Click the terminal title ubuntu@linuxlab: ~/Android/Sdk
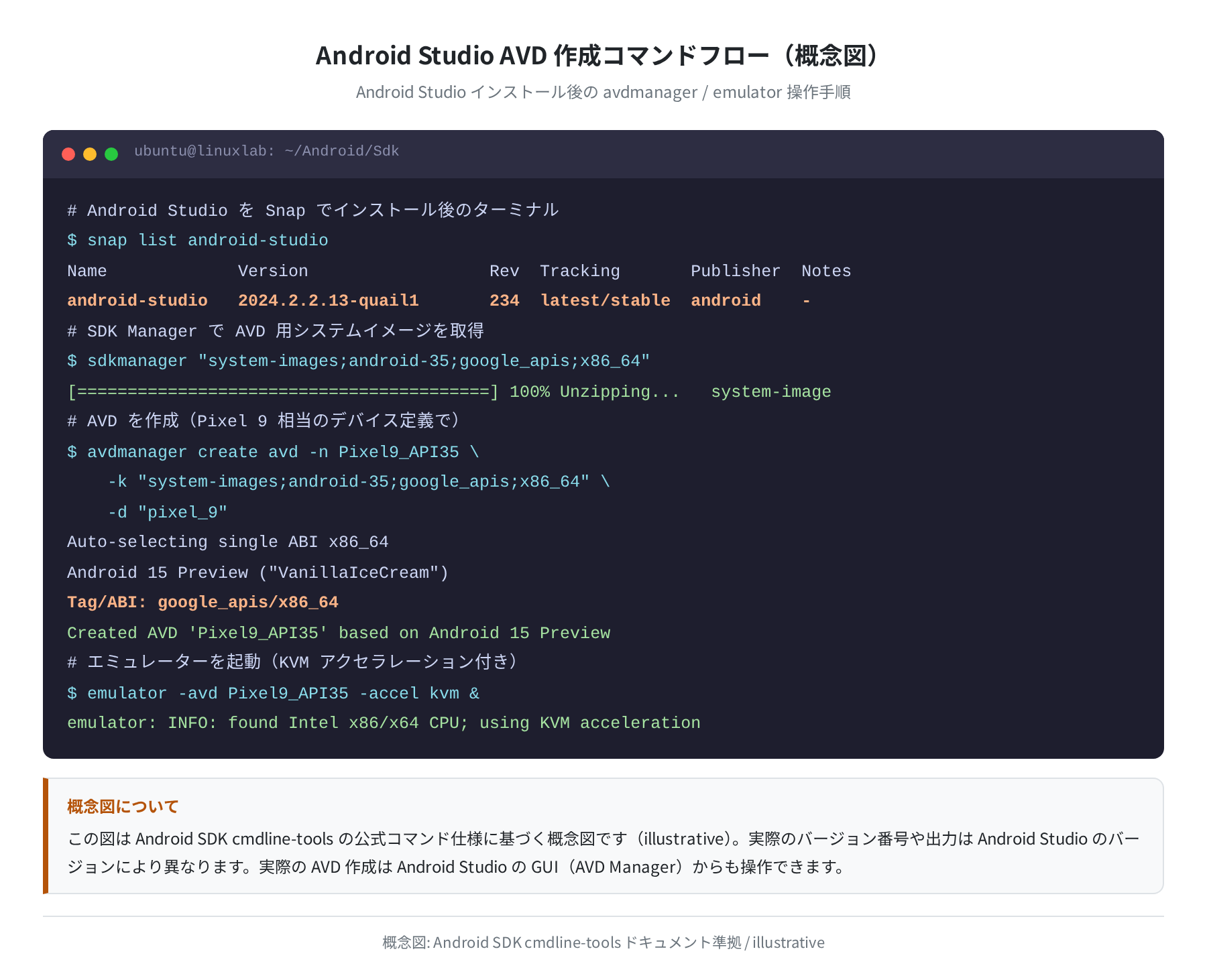1207x980 pixels. 266,151
